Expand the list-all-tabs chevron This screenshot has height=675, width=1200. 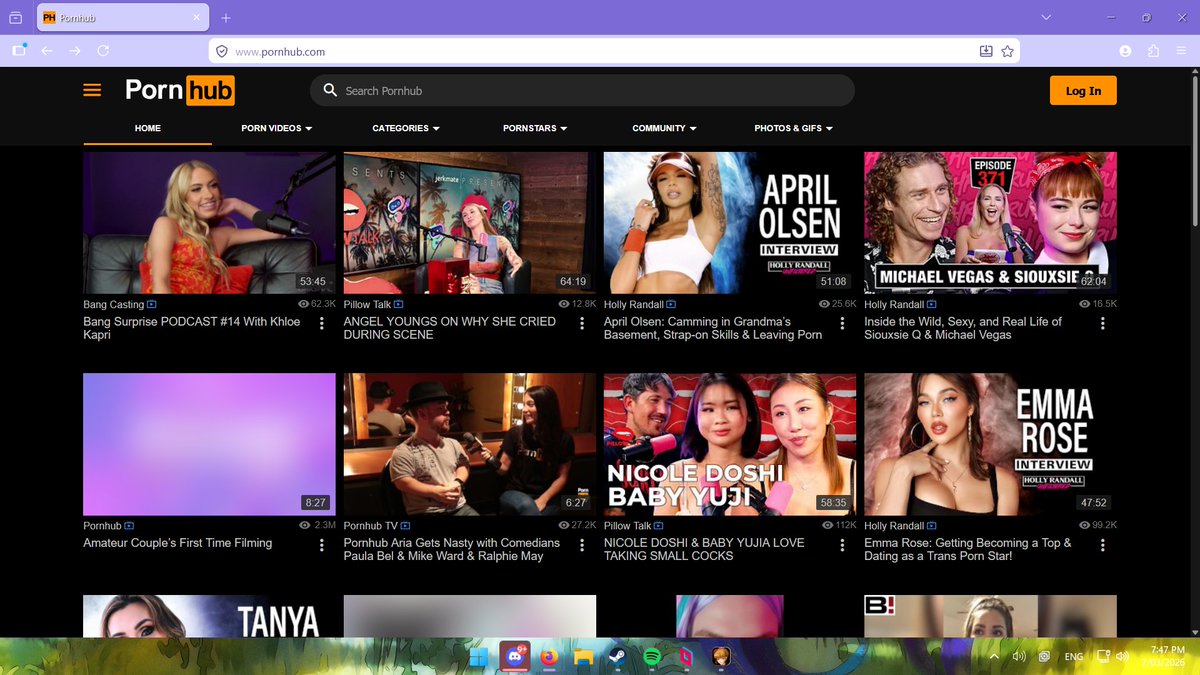(1046, 18)
